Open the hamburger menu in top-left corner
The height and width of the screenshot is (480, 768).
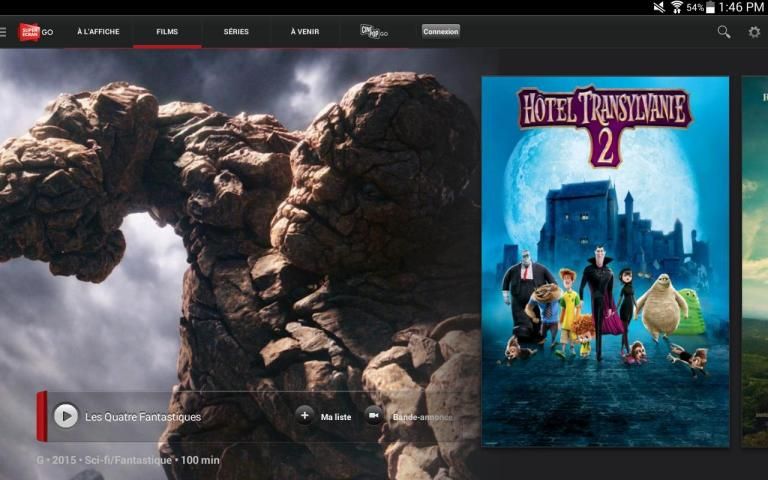point(4,32)
